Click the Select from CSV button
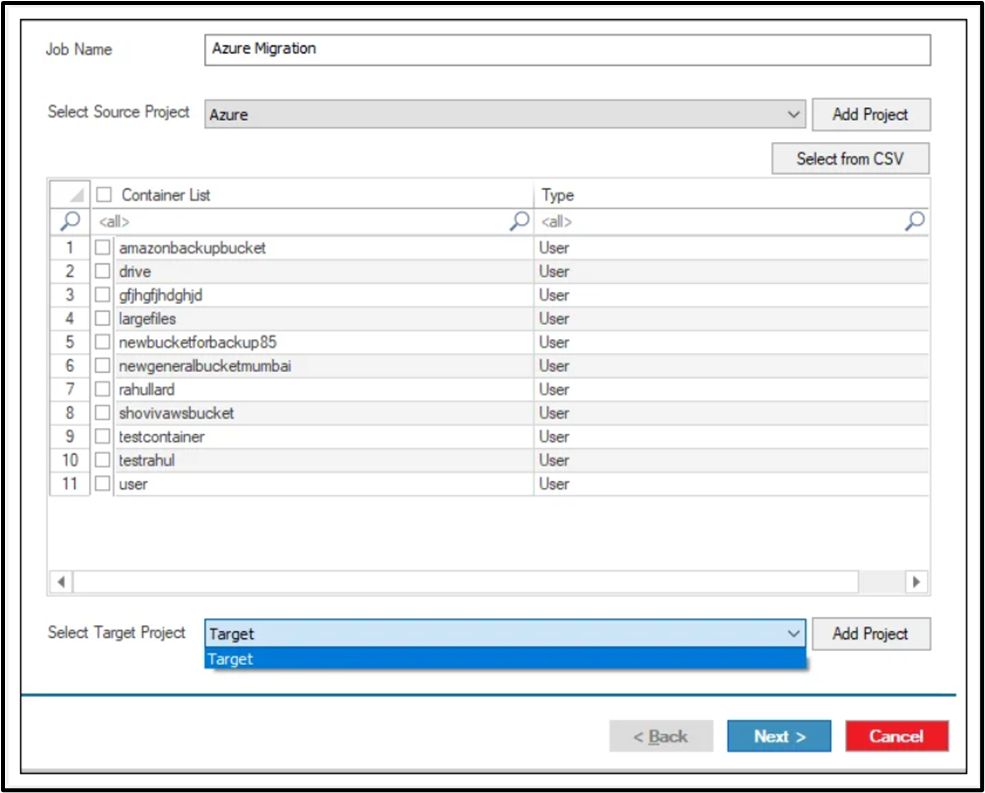The height and width of the screenshot is (793, 985). tap(850, 158)
